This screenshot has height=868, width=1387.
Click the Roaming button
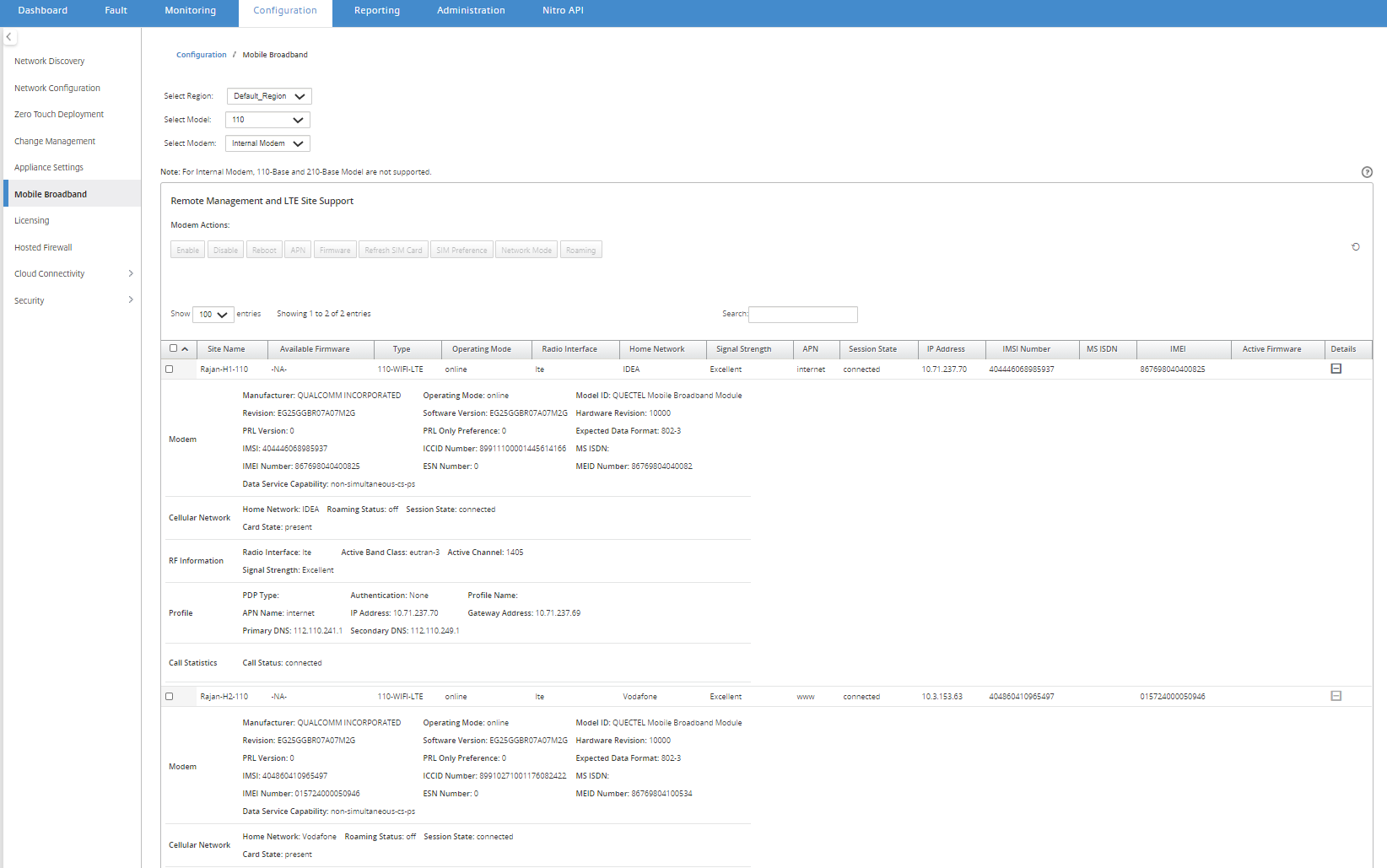pyautogui.click(x=581, y=250)
